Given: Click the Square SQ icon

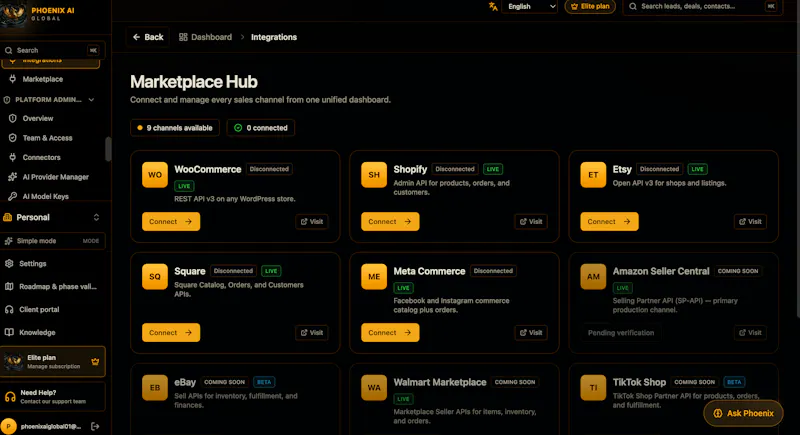Looking at the screenshot, I should click(155, 276).
